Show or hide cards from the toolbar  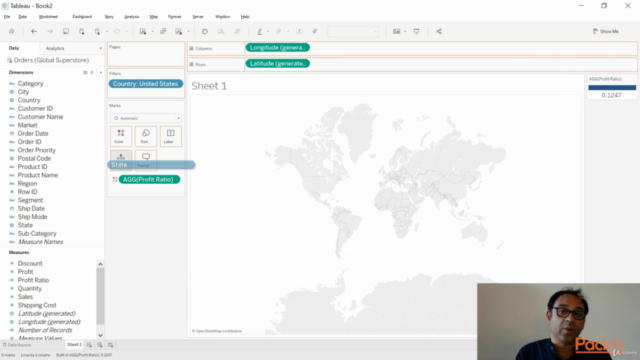pyautogui.click(x=396, y=31)
